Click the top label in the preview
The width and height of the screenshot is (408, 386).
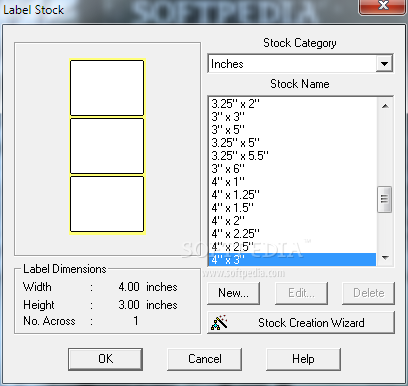[107, 88]
